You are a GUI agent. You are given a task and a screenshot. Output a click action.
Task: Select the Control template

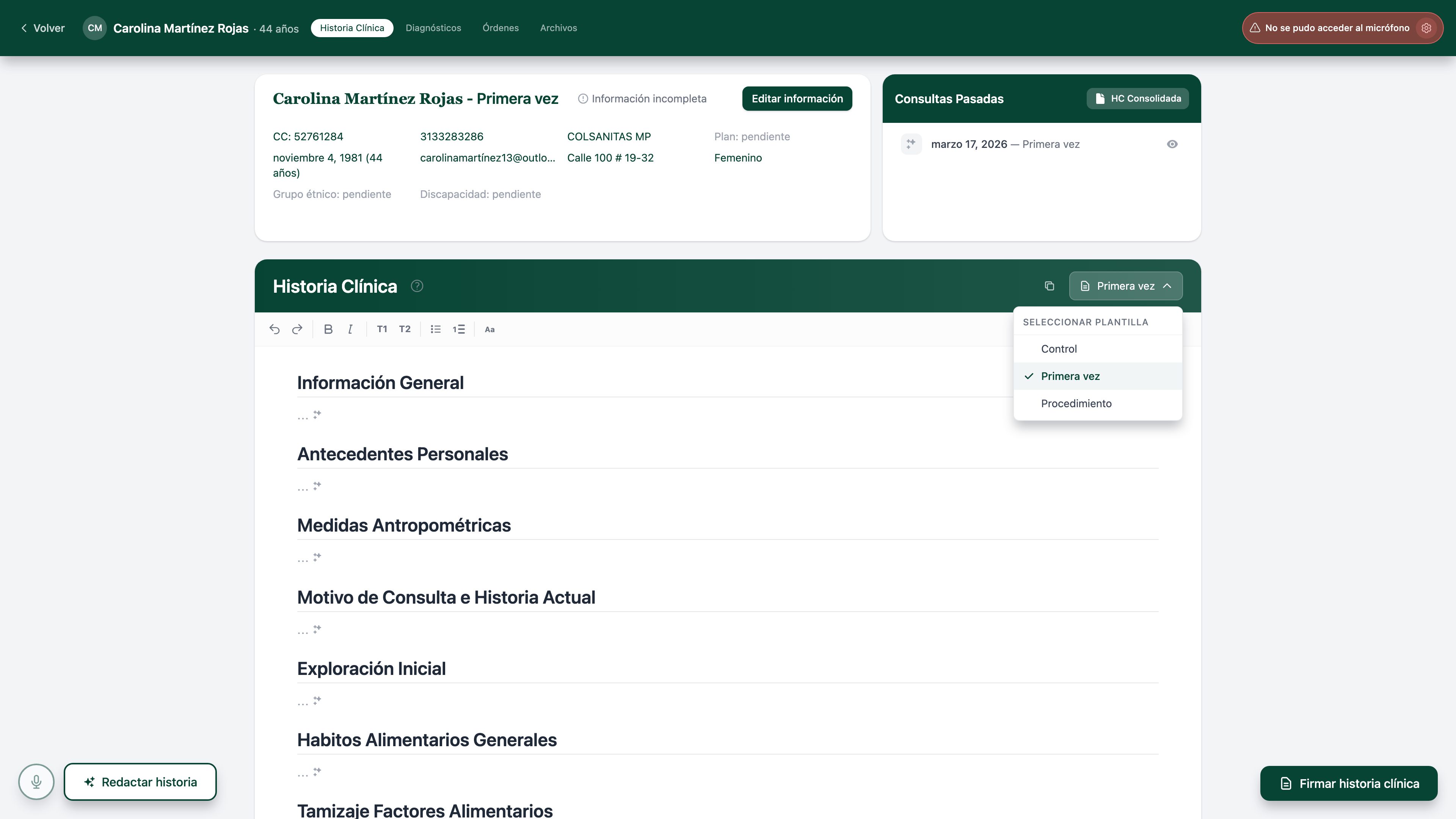tap(1098, 349)
